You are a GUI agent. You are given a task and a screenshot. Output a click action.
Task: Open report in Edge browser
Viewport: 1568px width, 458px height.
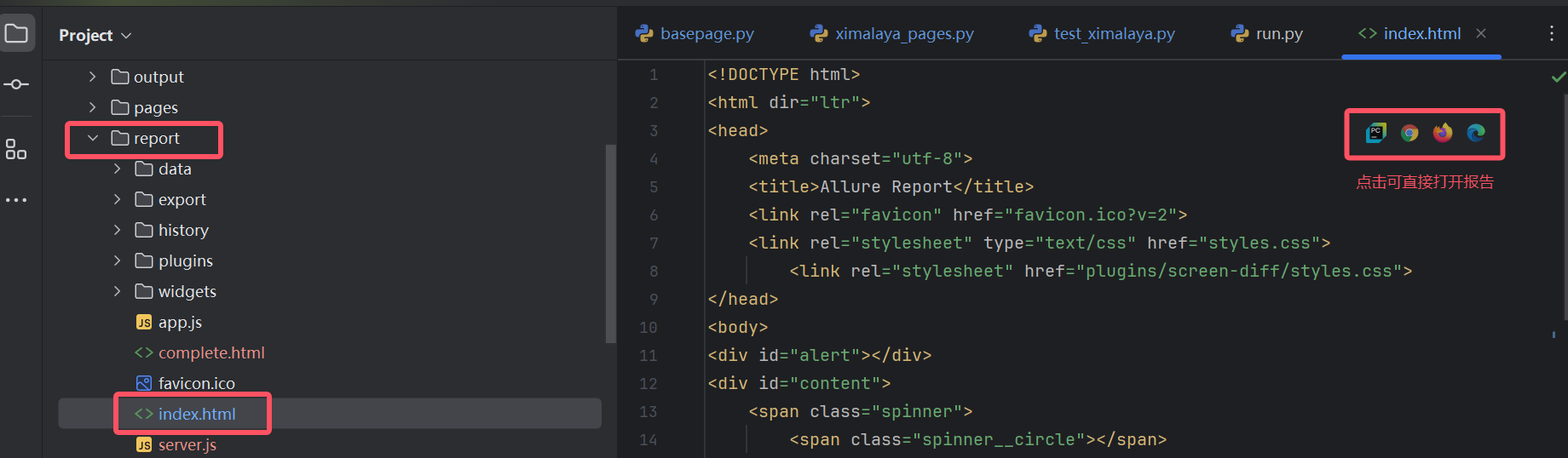[1476, 133]
